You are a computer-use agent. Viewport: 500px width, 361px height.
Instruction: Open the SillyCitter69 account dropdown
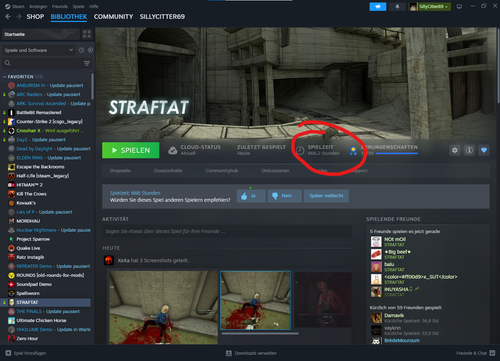point(430,7)
